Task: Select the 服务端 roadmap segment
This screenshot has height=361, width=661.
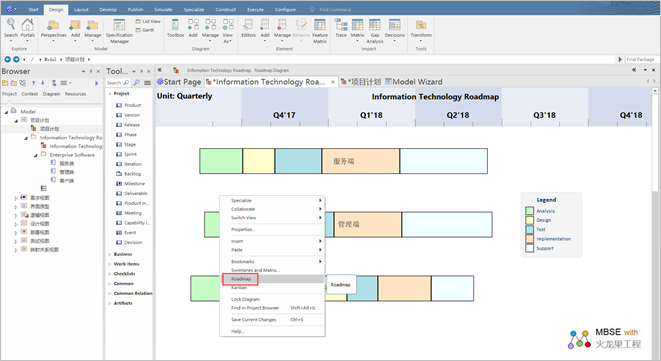Action: coord(361,161)
